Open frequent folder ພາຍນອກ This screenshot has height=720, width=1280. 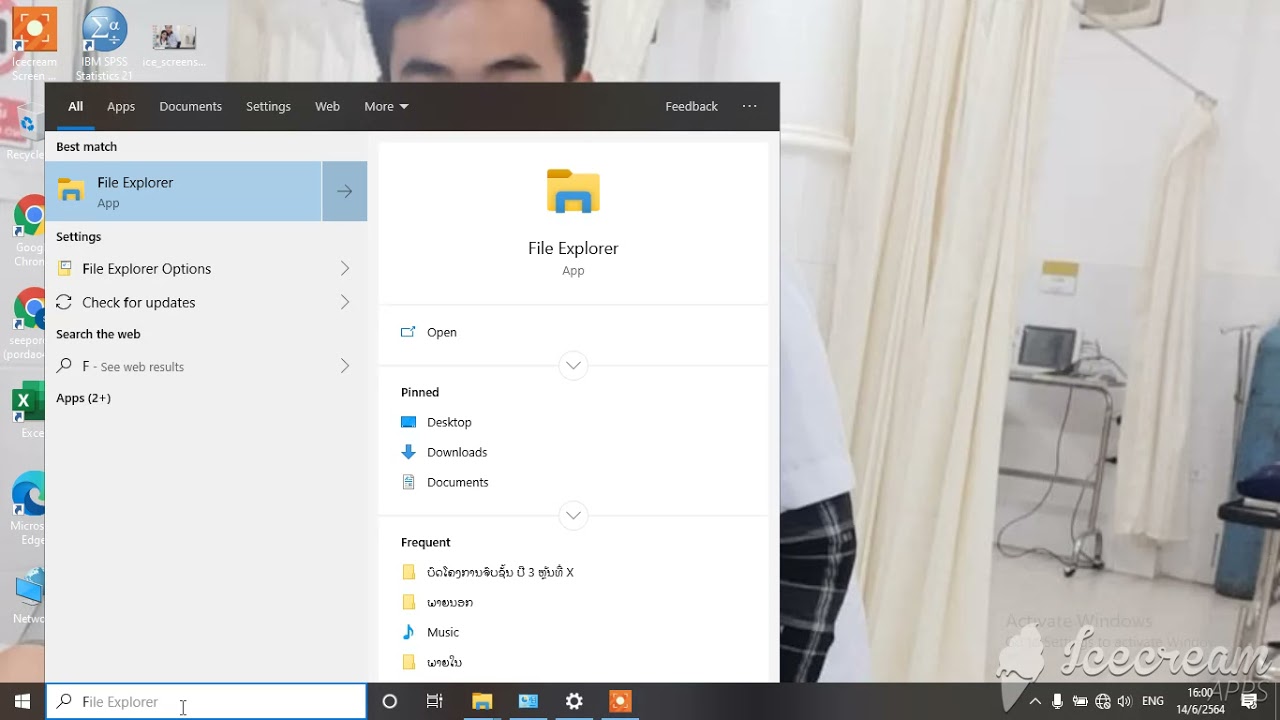pos(450,602)
